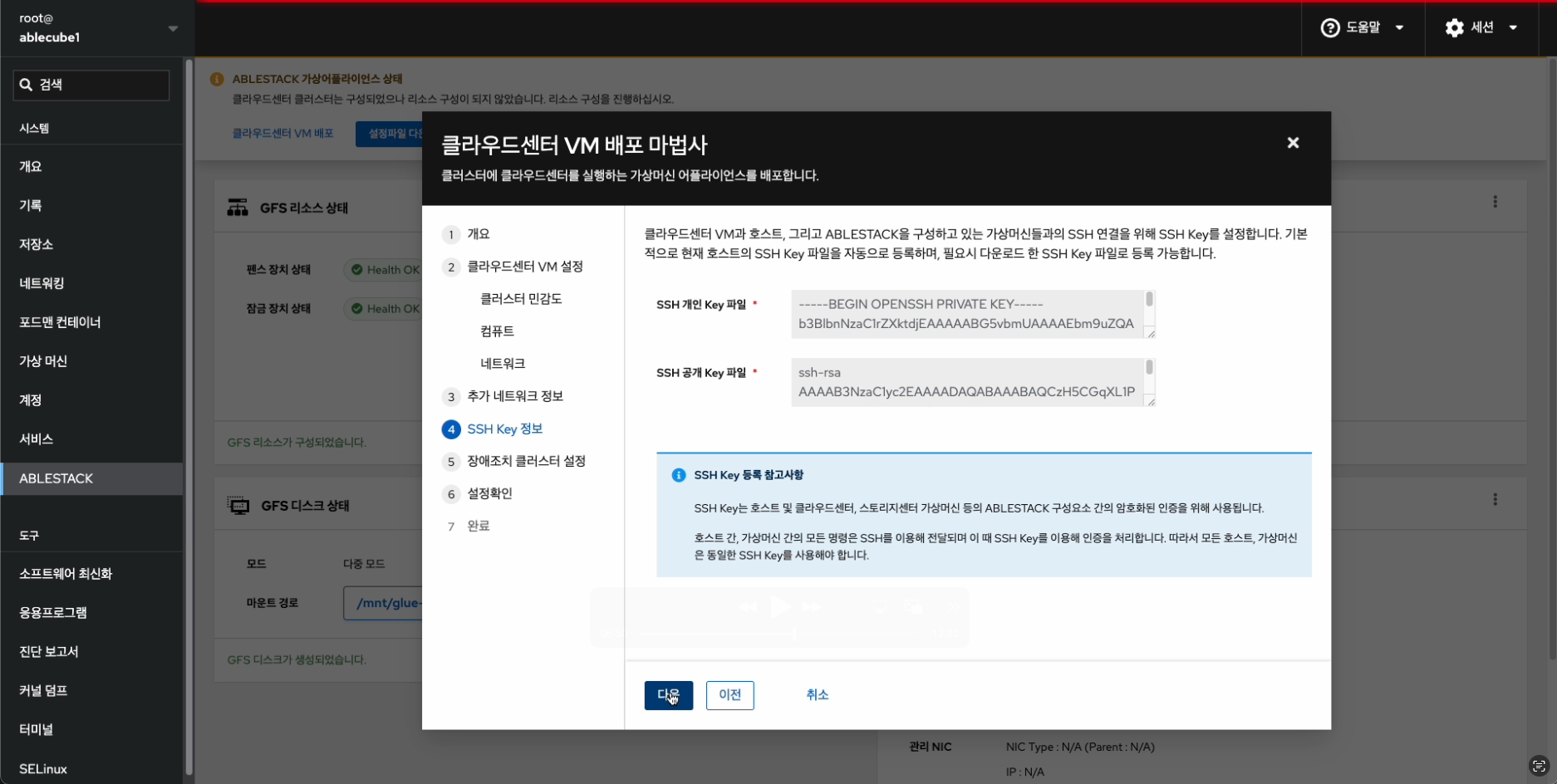Open the kebab menu on GFS 디스크 상태 card
The height and width of the screenshot is (784, 1557).
click(1495, 499)
